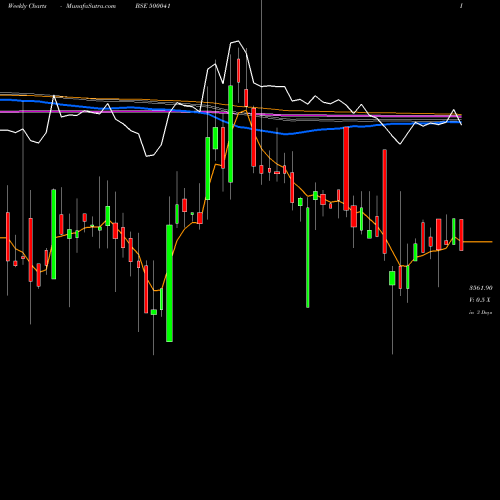Click the volume text 'V: 0.5 X'

pyautogui.click(x=480, y=300)
